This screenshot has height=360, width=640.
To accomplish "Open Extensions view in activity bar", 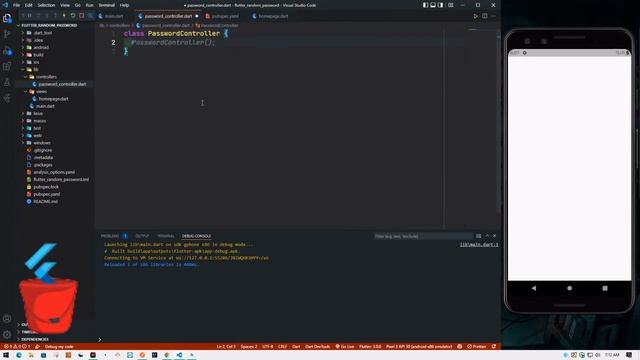I will 7,67.
